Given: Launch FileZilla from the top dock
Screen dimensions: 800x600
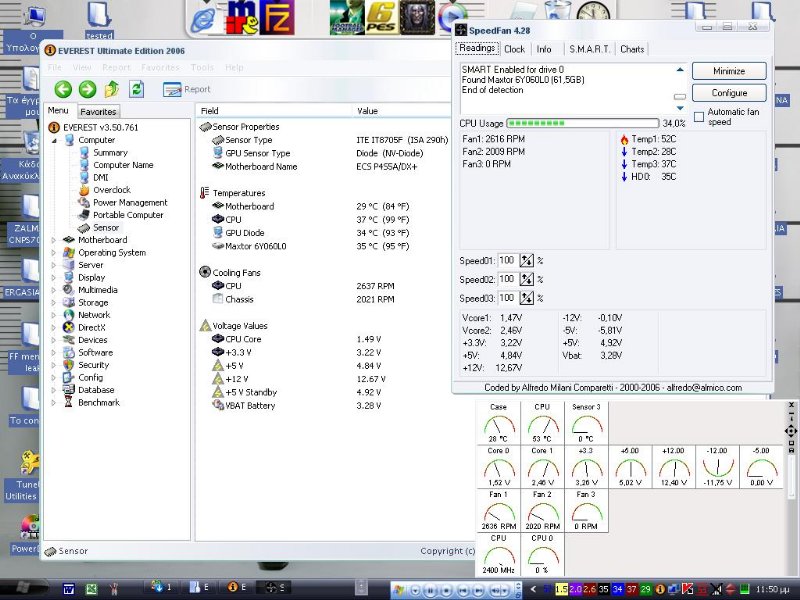Looking at the screenshot, I should 277,17.
